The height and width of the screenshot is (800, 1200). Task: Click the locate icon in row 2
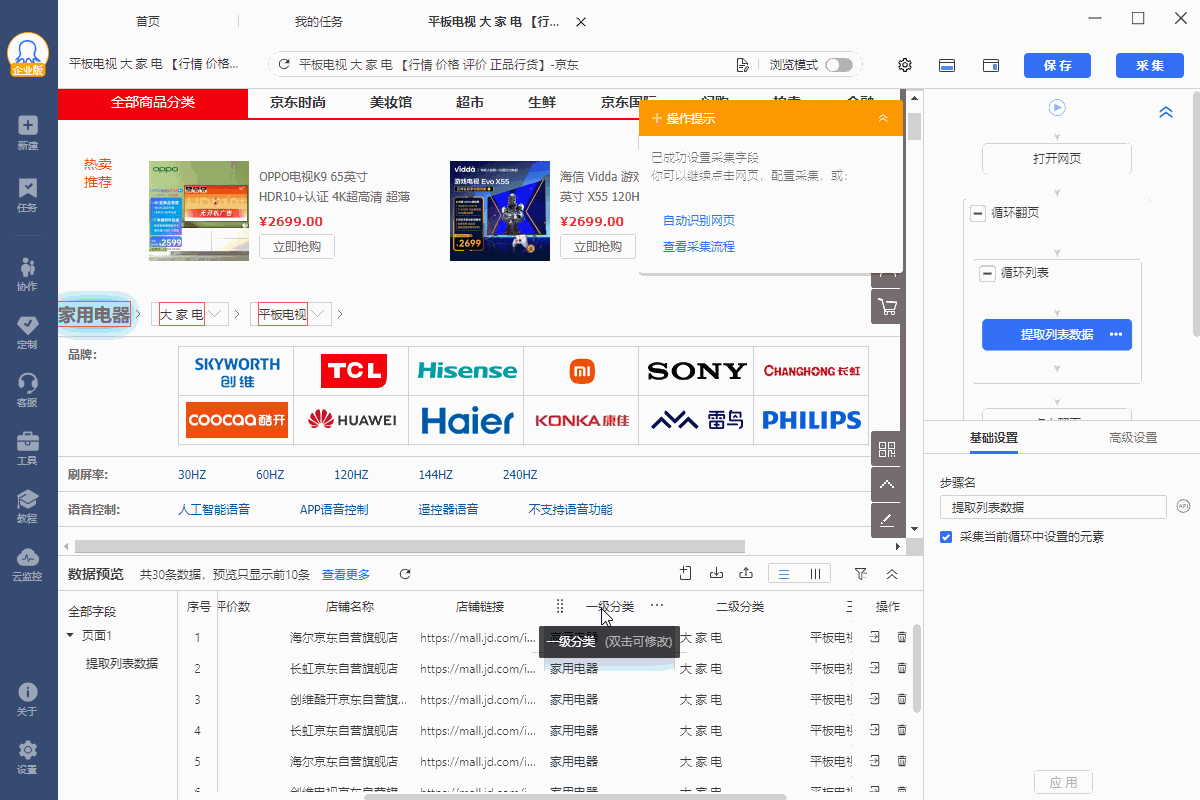[873, 668]
